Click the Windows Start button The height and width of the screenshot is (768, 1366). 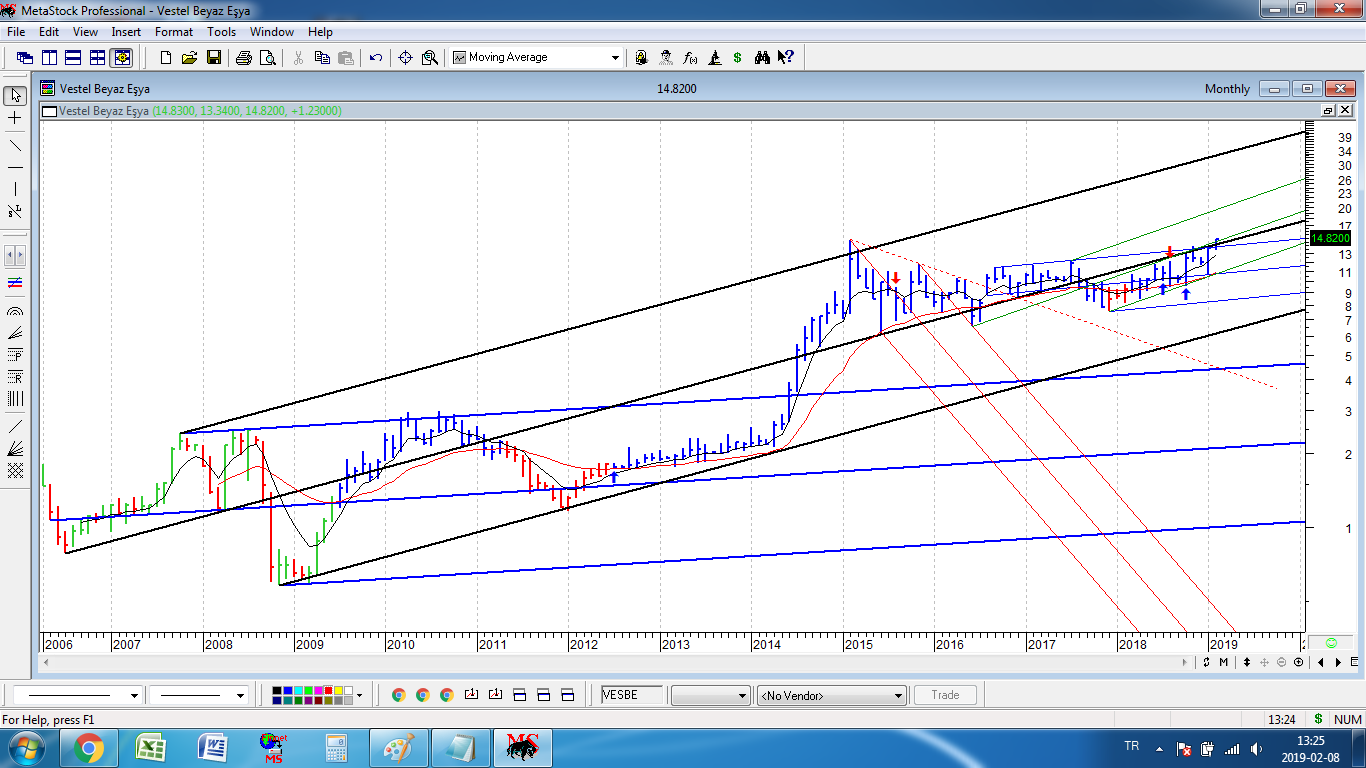pos(26,748)
